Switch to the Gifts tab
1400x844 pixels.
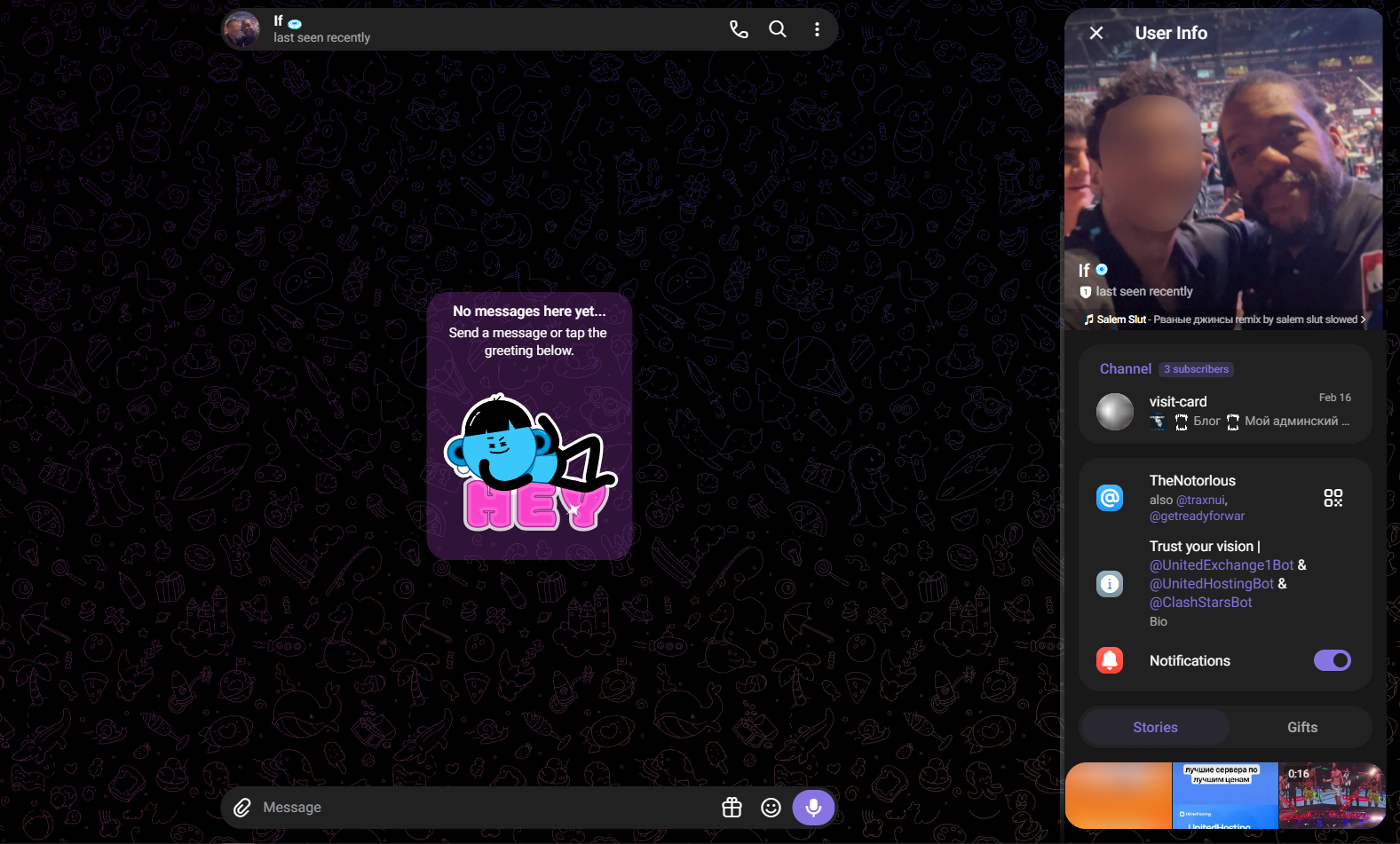[x=1301, y=727]
